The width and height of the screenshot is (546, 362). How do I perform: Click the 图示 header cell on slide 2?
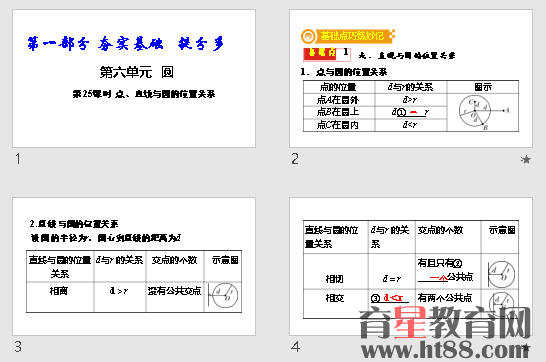pos(483,87)
